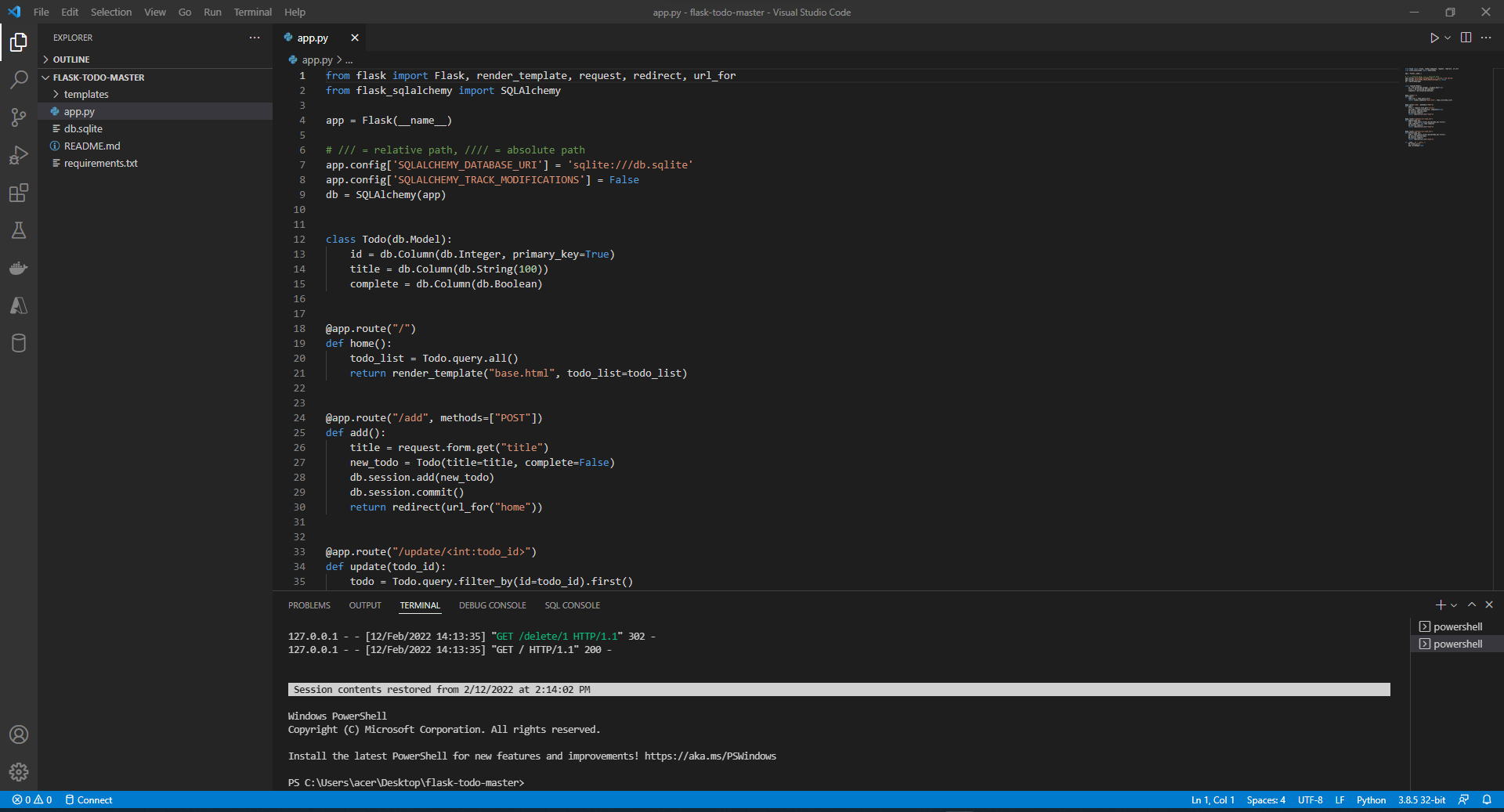Click the Run Python File play button
The height and width of the screenshot is (812, 1504).
click(1434, 38)
